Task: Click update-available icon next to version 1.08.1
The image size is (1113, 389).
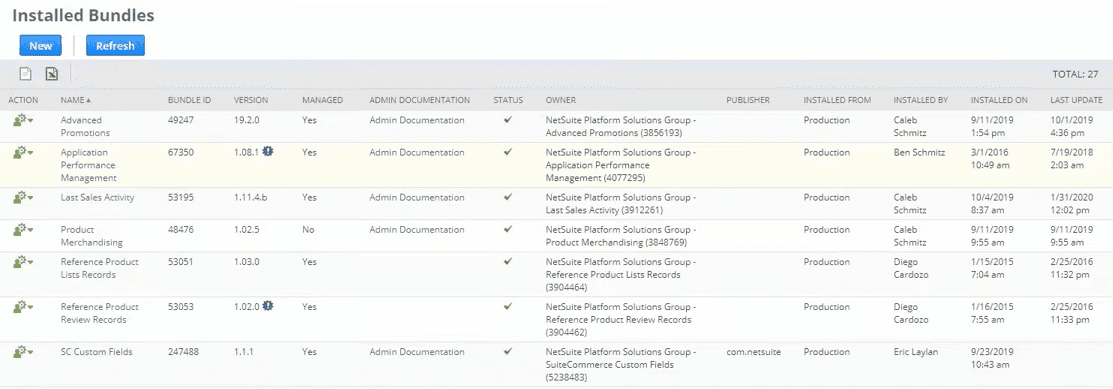Action: tap(267, 151)
